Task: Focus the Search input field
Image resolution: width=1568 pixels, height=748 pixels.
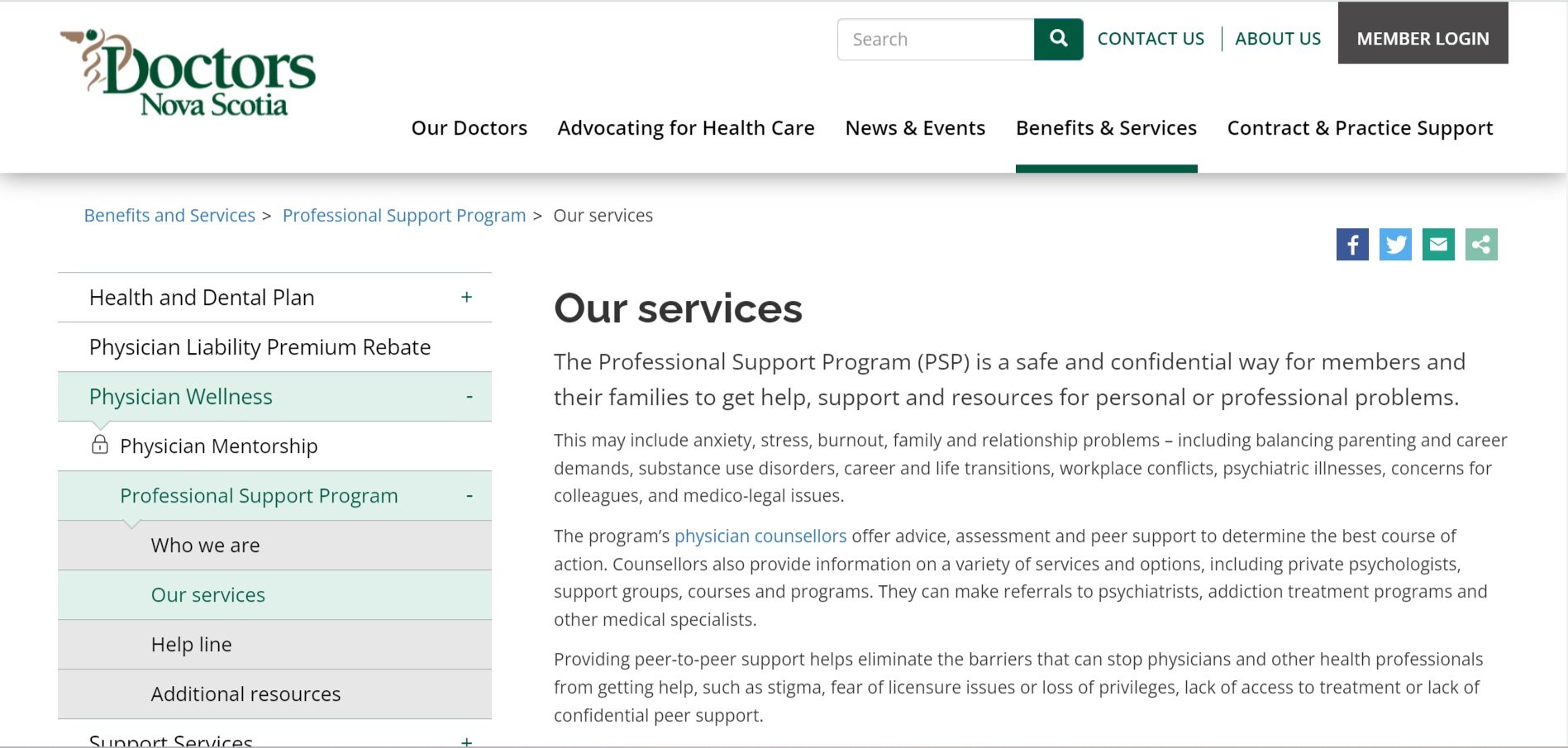Action: 936,39
